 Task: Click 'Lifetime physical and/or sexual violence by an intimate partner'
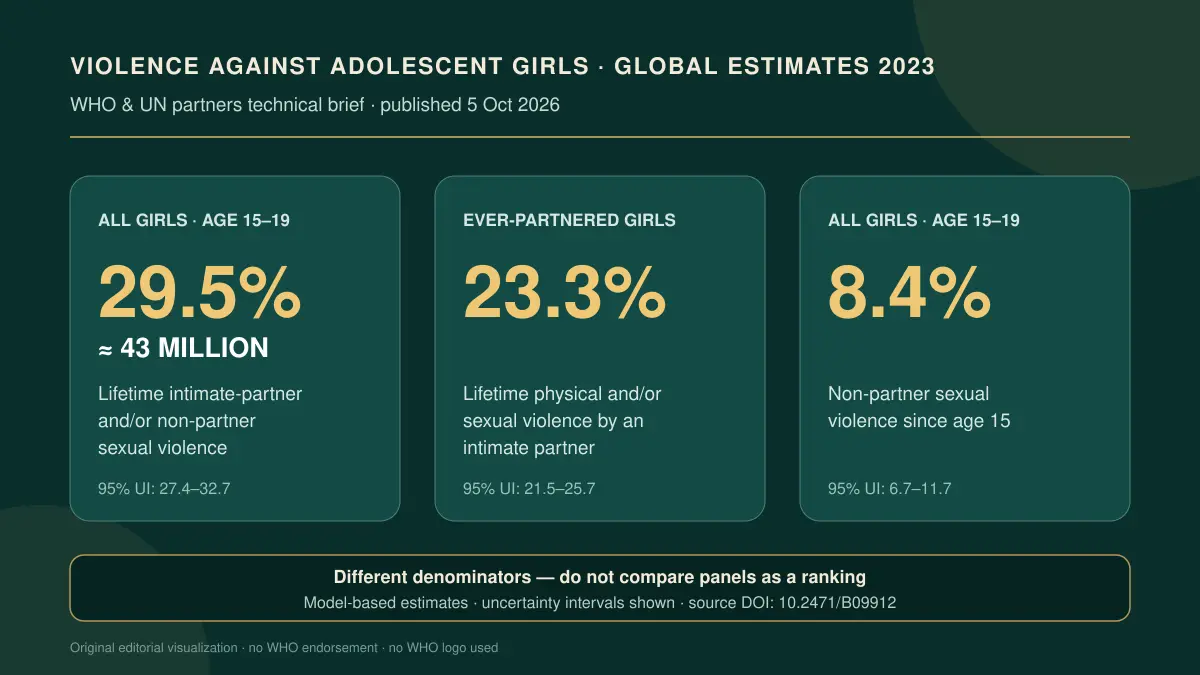[562, 421]
